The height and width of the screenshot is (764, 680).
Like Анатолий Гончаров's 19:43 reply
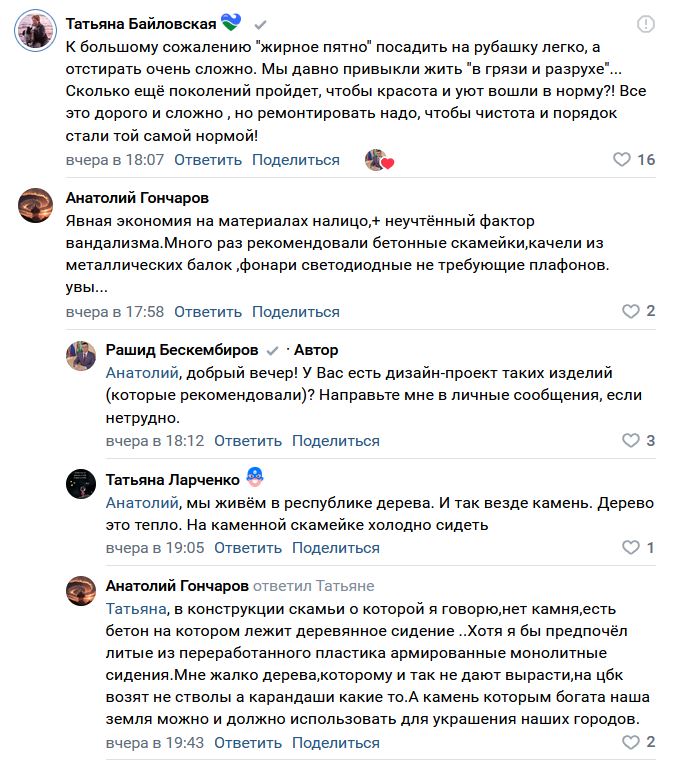tap(631, 742)
